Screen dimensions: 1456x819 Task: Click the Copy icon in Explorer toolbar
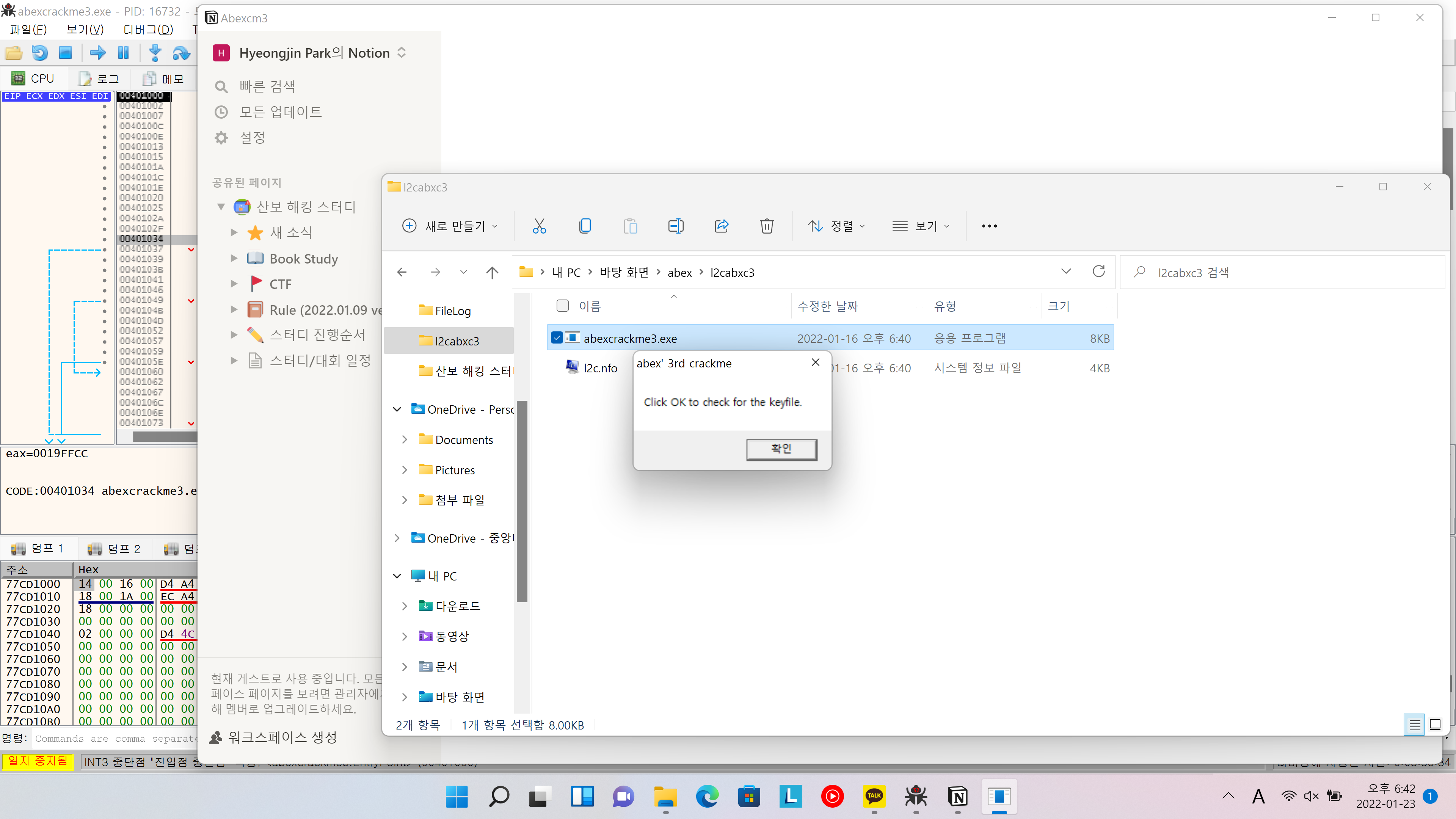point(585,226)
